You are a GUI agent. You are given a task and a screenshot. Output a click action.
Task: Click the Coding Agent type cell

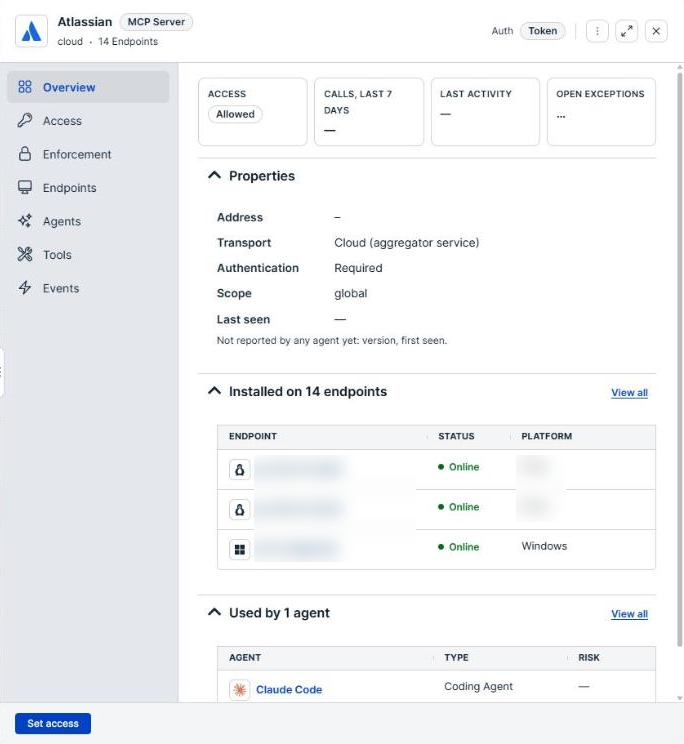(478, 686)
